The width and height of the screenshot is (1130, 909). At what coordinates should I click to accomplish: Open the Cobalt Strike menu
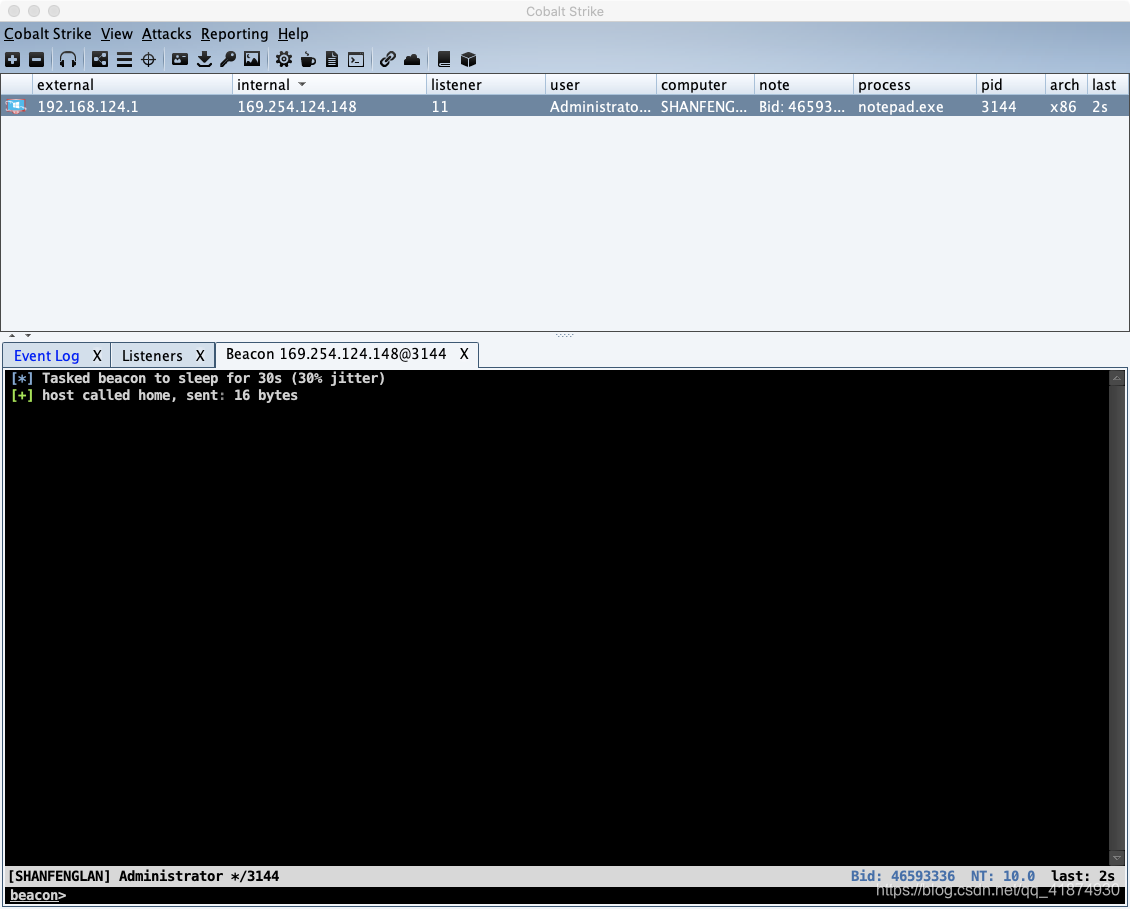coord(48,34)
